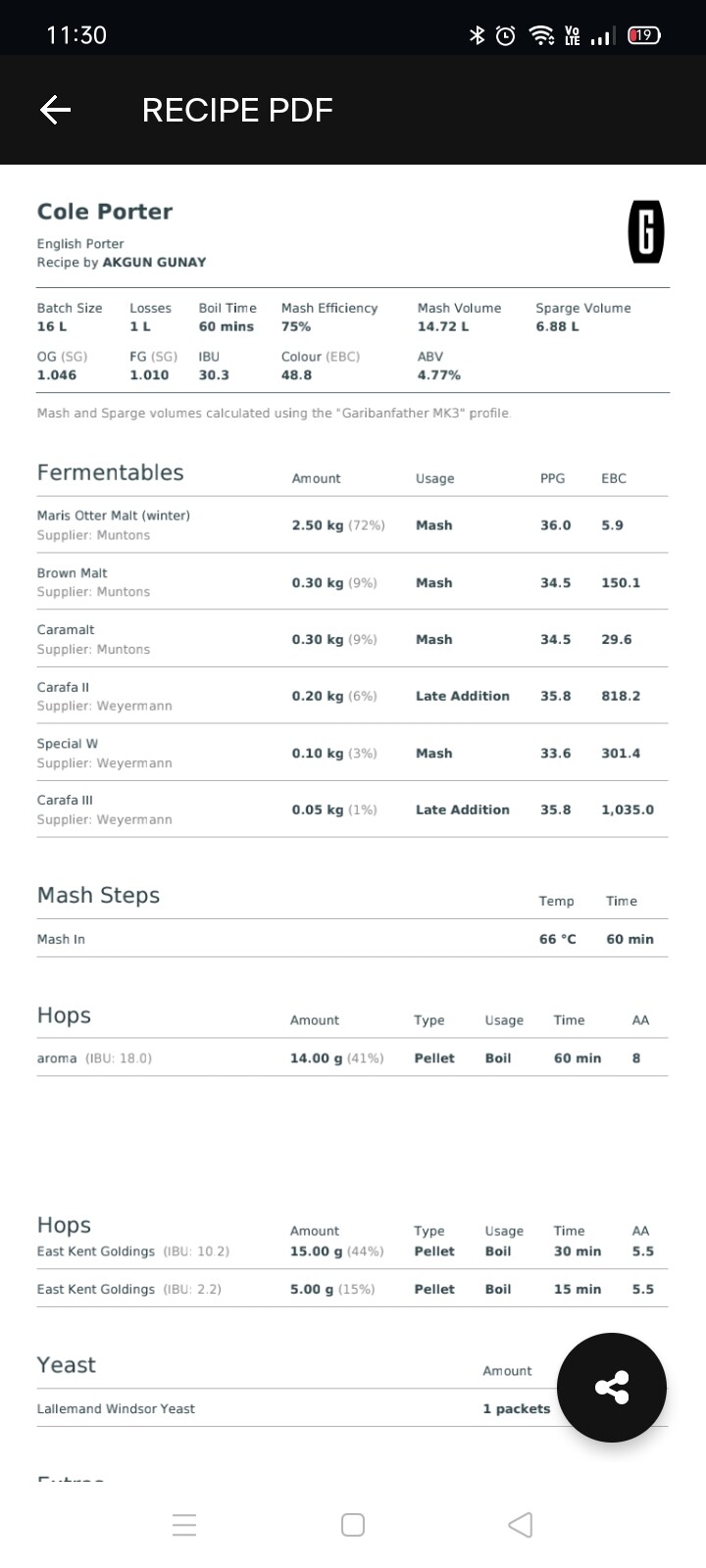Tap the battery indicator in status bar
Image resolution: width=706 pixels, height=1568 pixels.
(643, 35)
